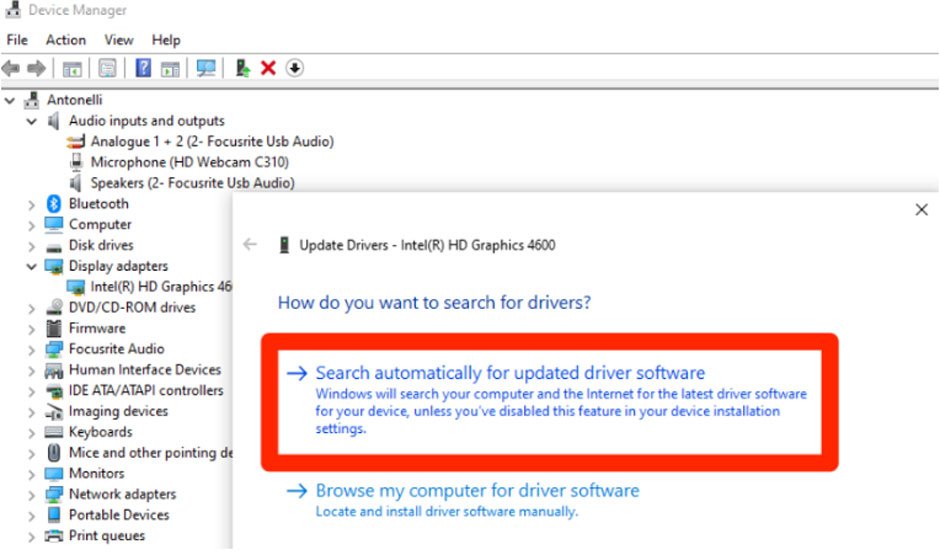Select the Network adapters label

coord(122,494)
